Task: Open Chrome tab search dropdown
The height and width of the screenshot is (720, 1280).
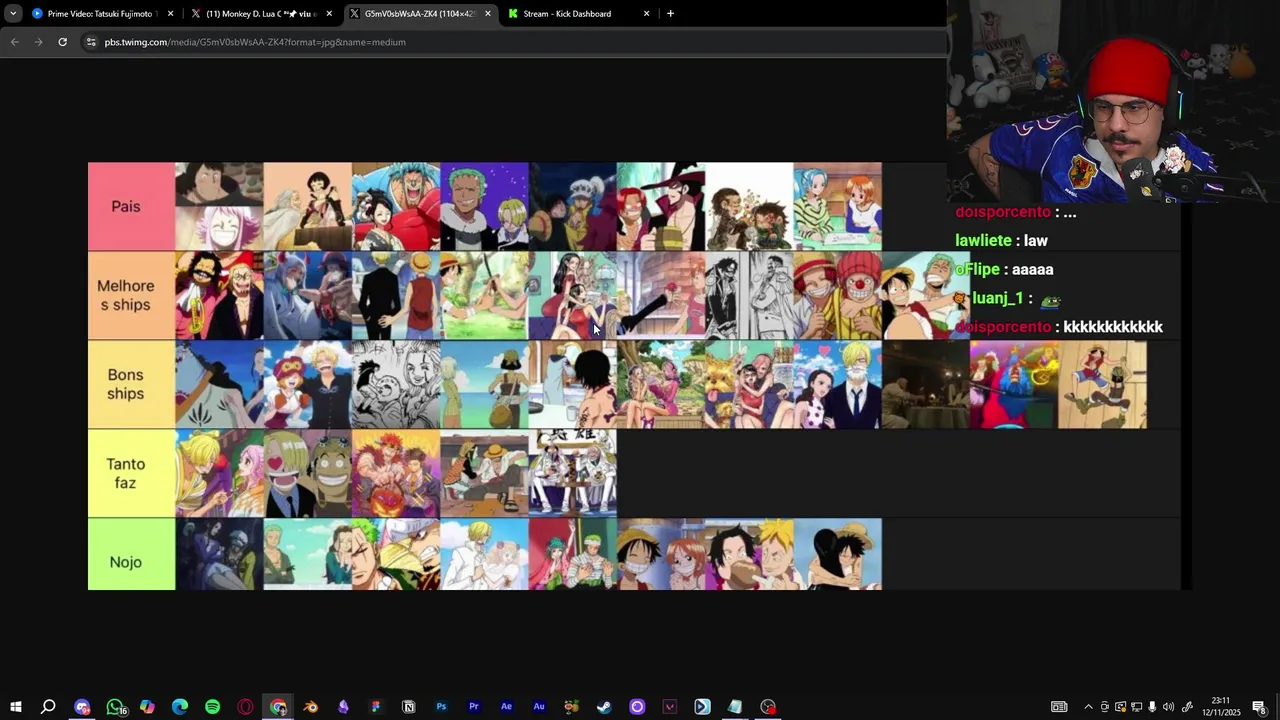Action: 13,13
